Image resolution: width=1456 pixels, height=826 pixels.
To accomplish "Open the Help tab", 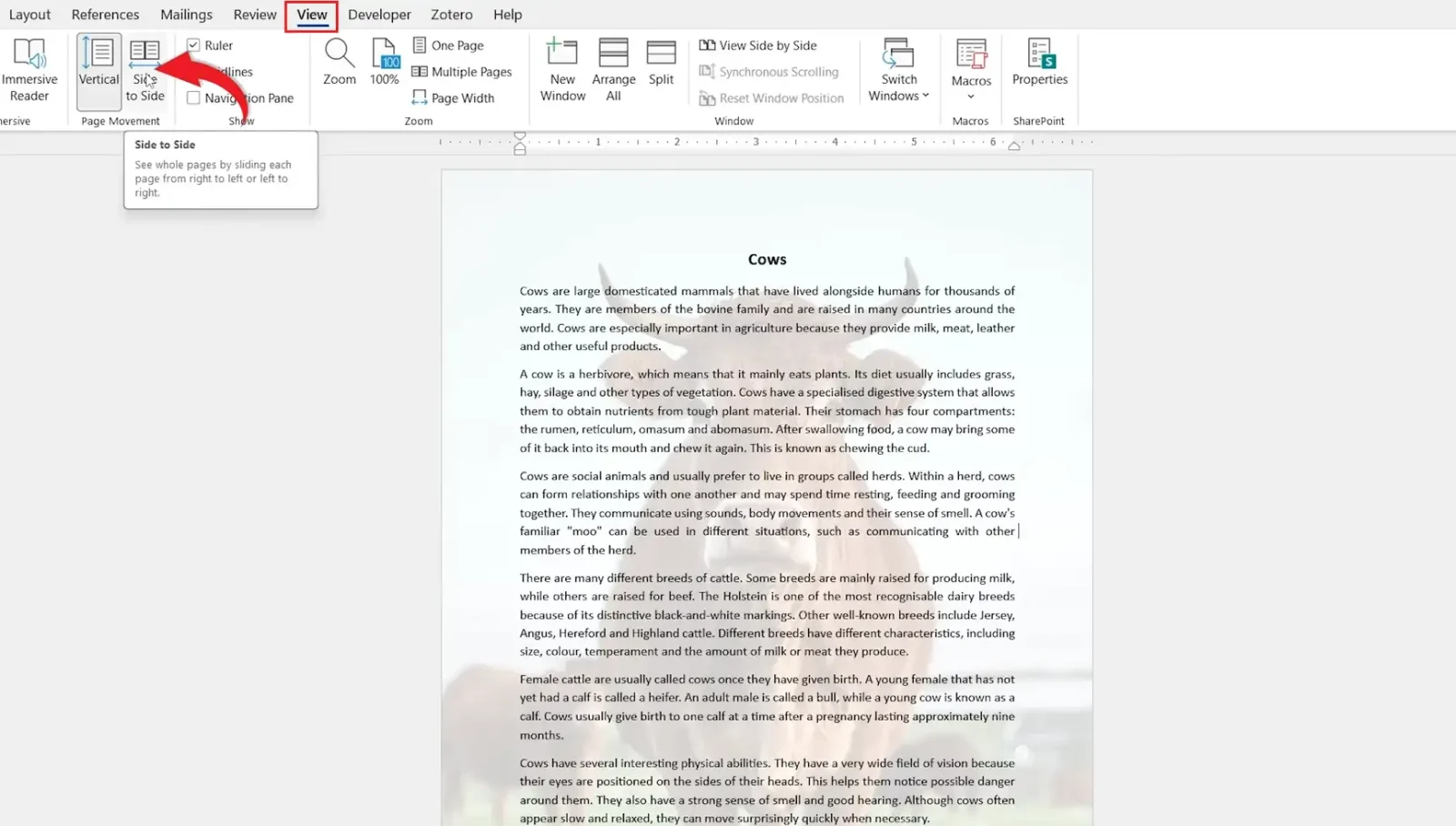I will (x=508, y=15).
